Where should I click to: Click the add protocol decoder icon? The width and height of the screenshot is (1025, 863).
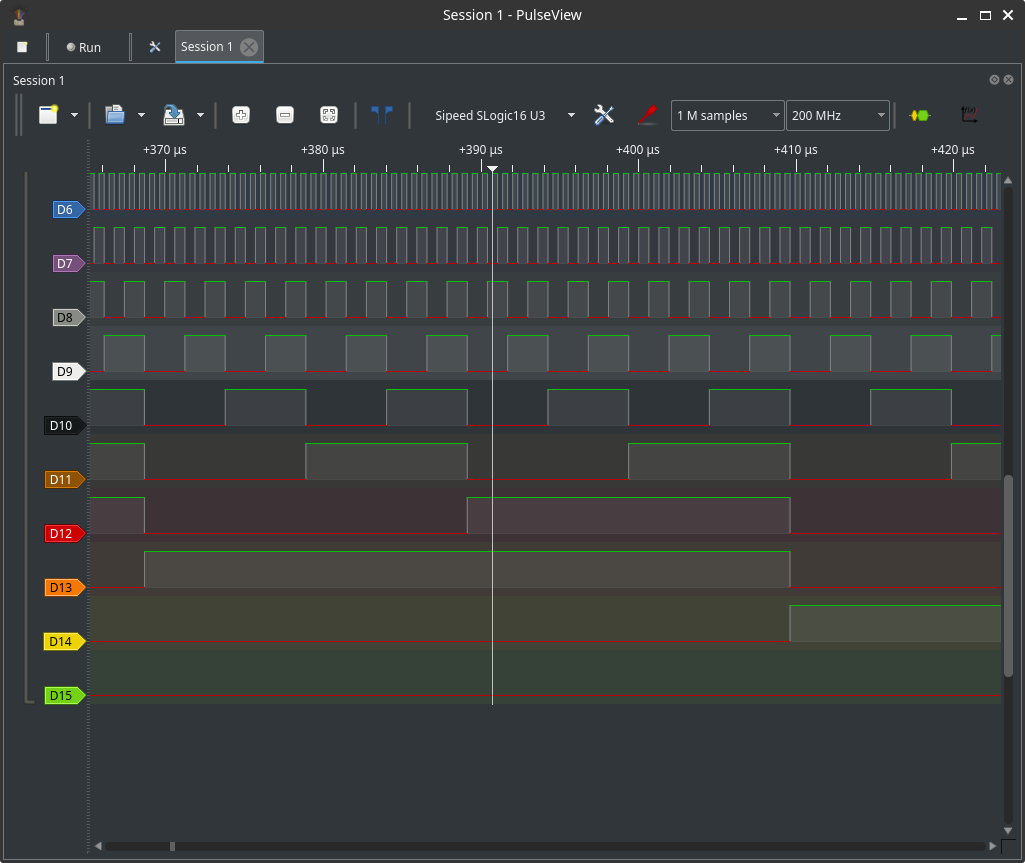click(x=919, y=116)
